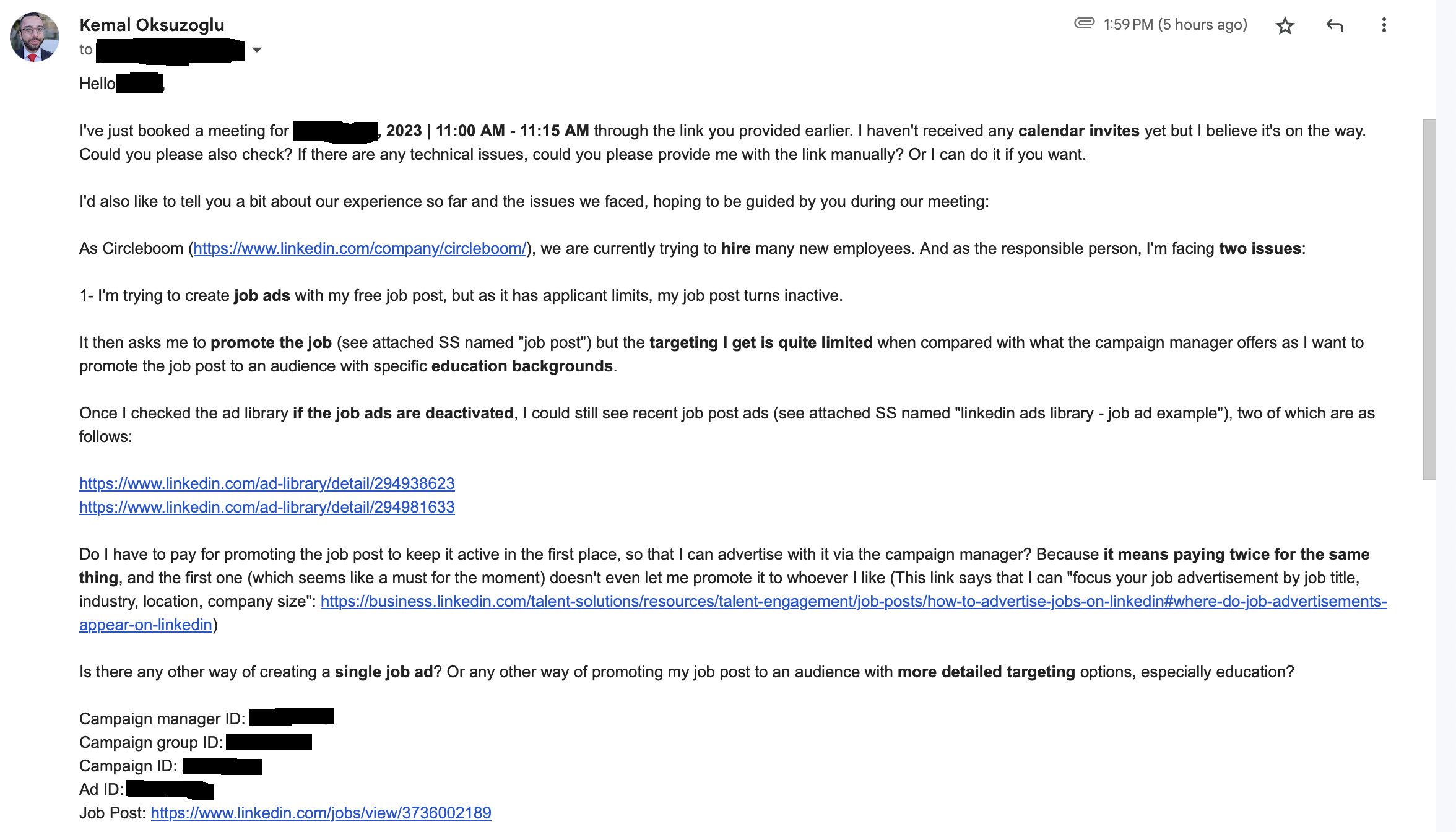Image resolution: width=1456 pixels, height=832 pixels.
Task: Click sender name Kemal Oksuzoglu
Action: click(x=152, y=25)
